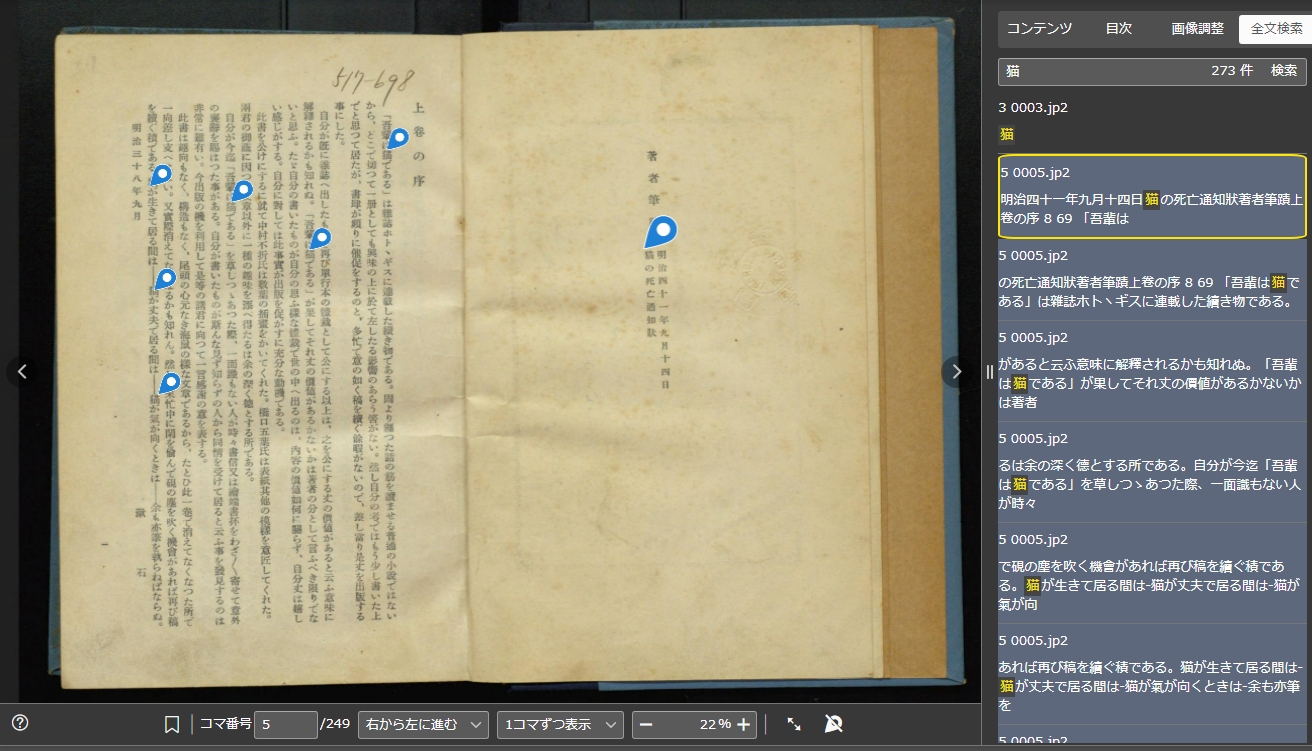This screenshot has width=1312, height=751.
Task: Open result starting あれば再び稿を續ぐ積
Action: tap(1152, 675)
